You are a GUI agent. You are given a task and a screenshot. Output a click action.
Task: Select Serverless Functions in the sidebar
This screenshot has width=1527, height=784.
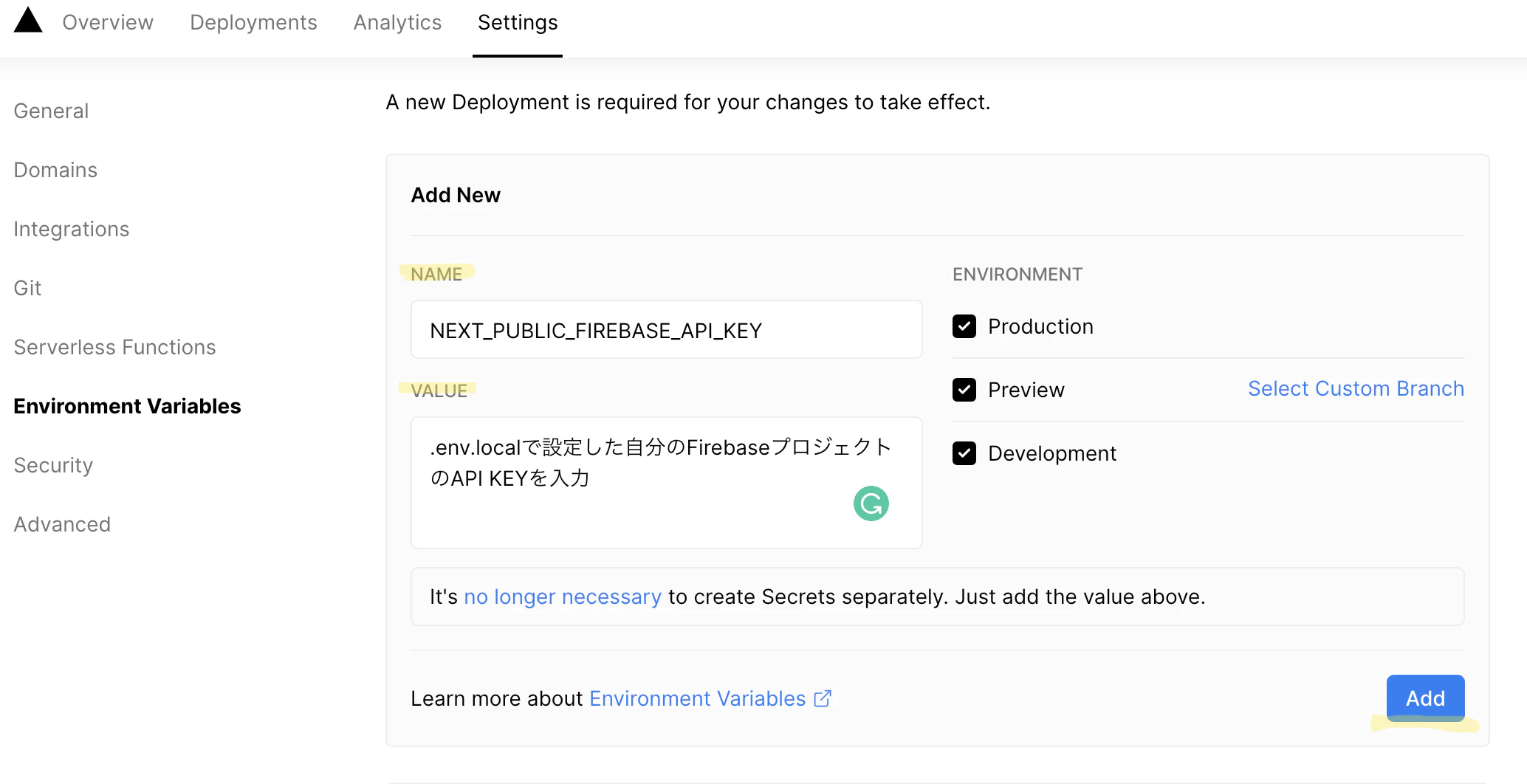114,347
